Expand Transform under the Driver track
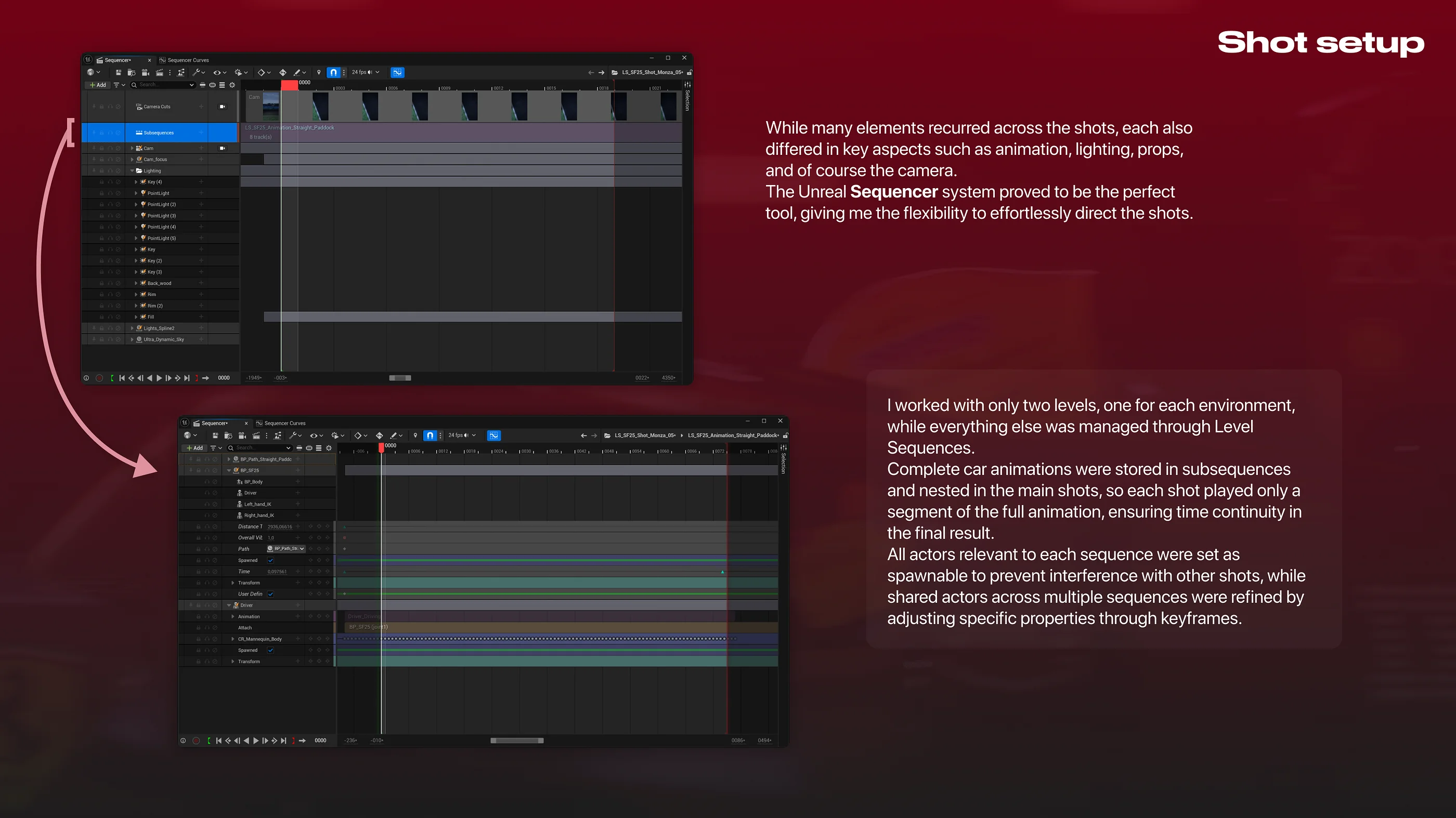The image size is (1456, 818). tap(233, 662)
